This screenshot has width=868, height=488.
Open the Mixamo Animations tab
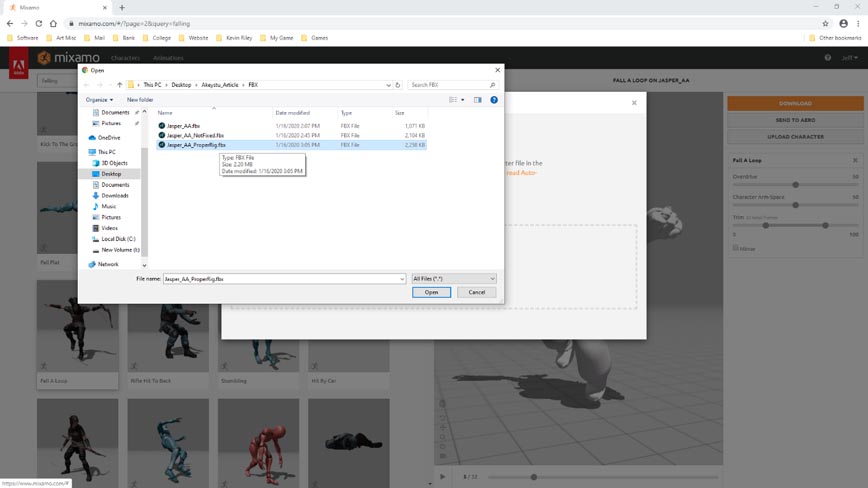168,58
